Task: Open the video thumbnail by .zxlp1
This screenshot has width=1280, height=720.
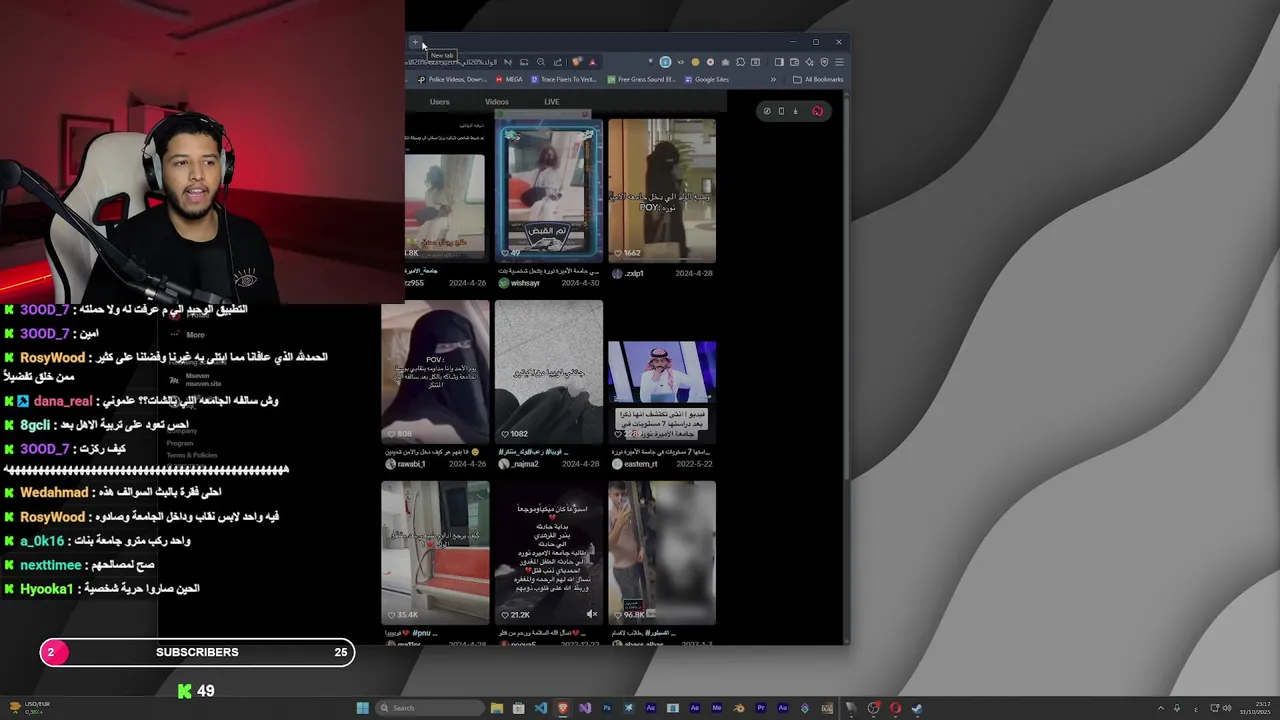Action: pos(662,191)
